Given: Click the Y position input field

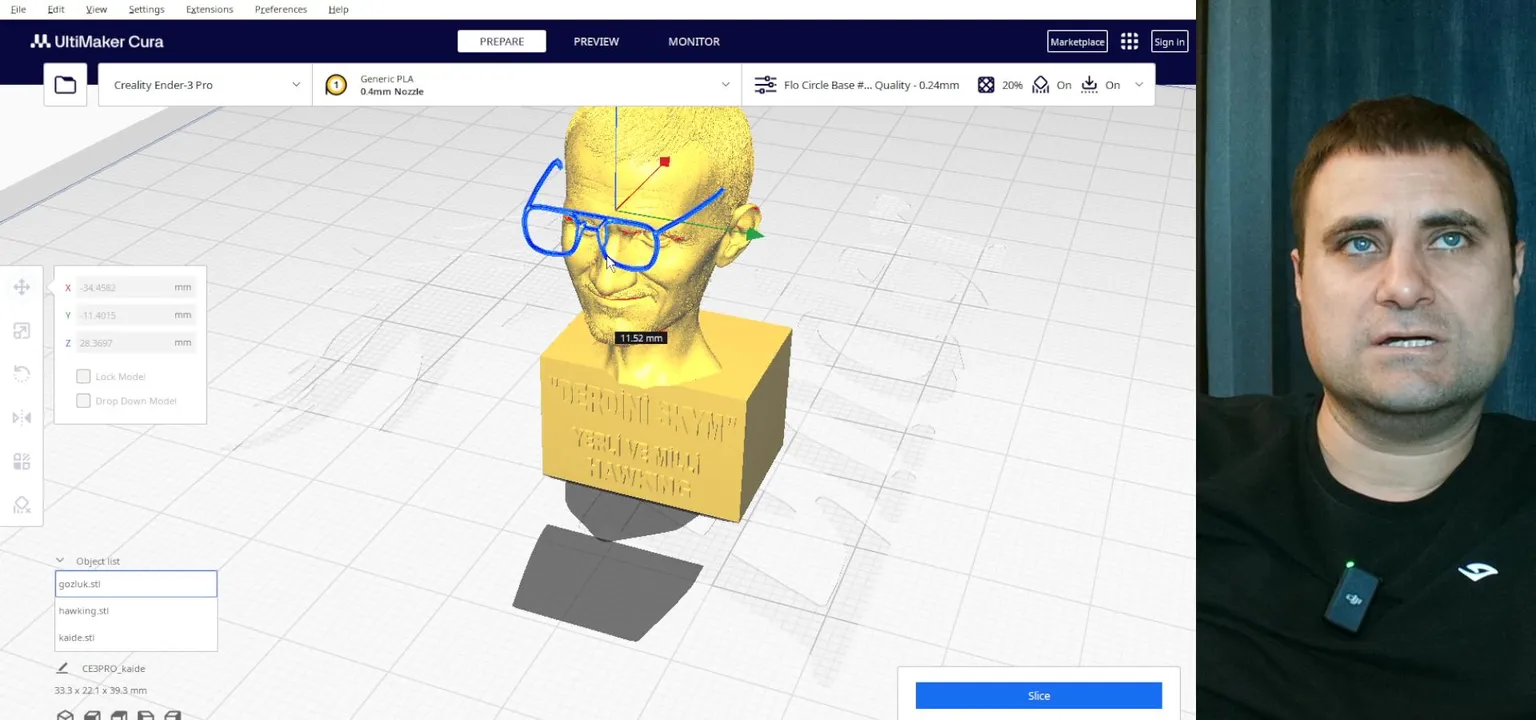Looking at the screenshot, I should 134,315.
